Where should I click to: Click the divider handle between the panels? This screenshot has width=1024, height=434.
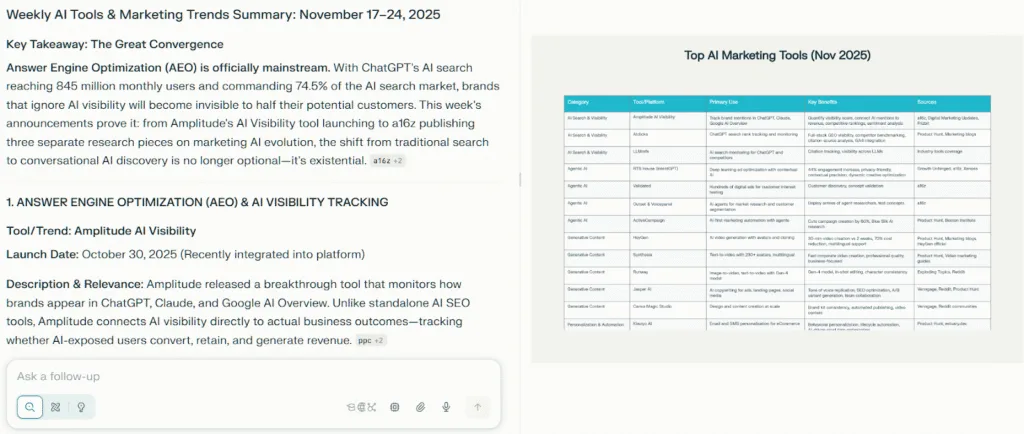pyautogui.click(x=520, y=180)
